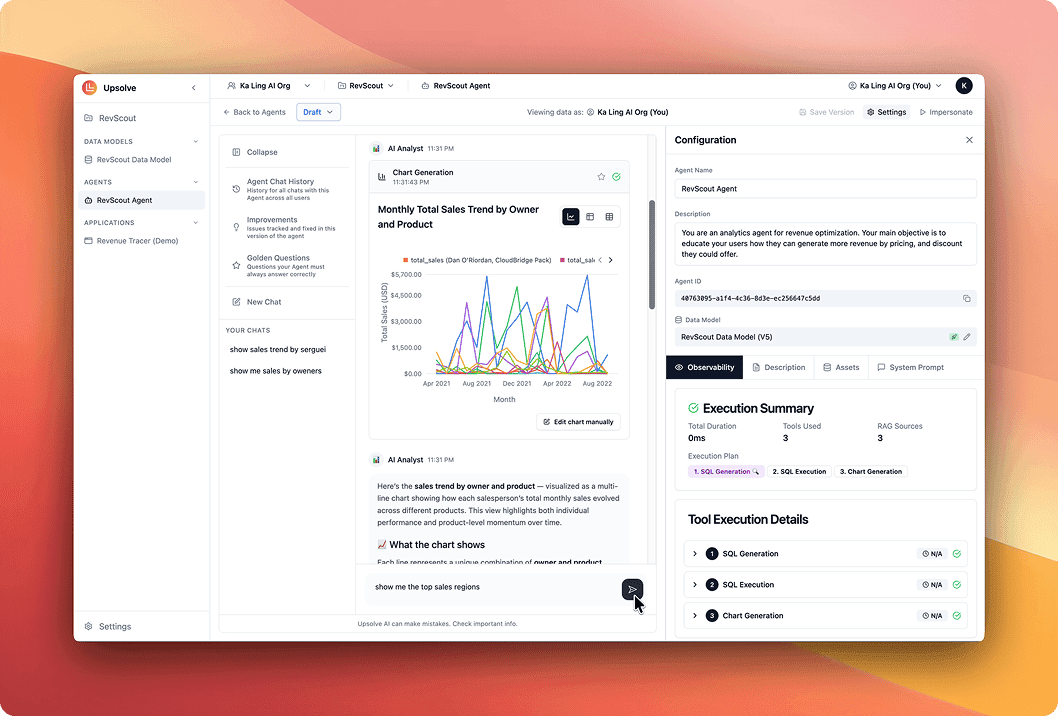The width and height of the screenshot is (1058, 716).
Task: Open the Draft version dropdown
Action: 318,112
